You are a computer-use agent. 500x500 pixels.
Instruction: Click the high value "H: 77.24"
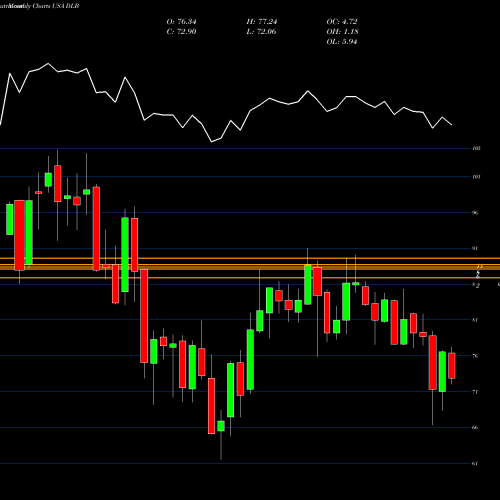click(262, 22)
